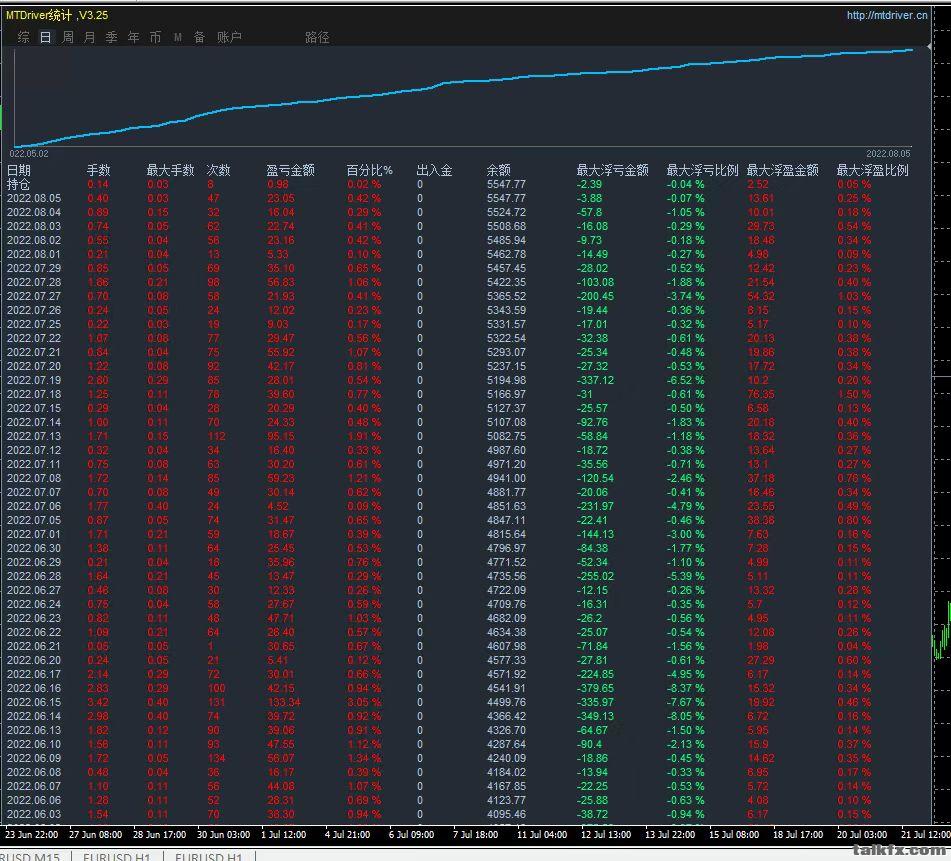Select the 日 daily statistics tab
This screenshot has width=951, height=861.
click(45, 38)
